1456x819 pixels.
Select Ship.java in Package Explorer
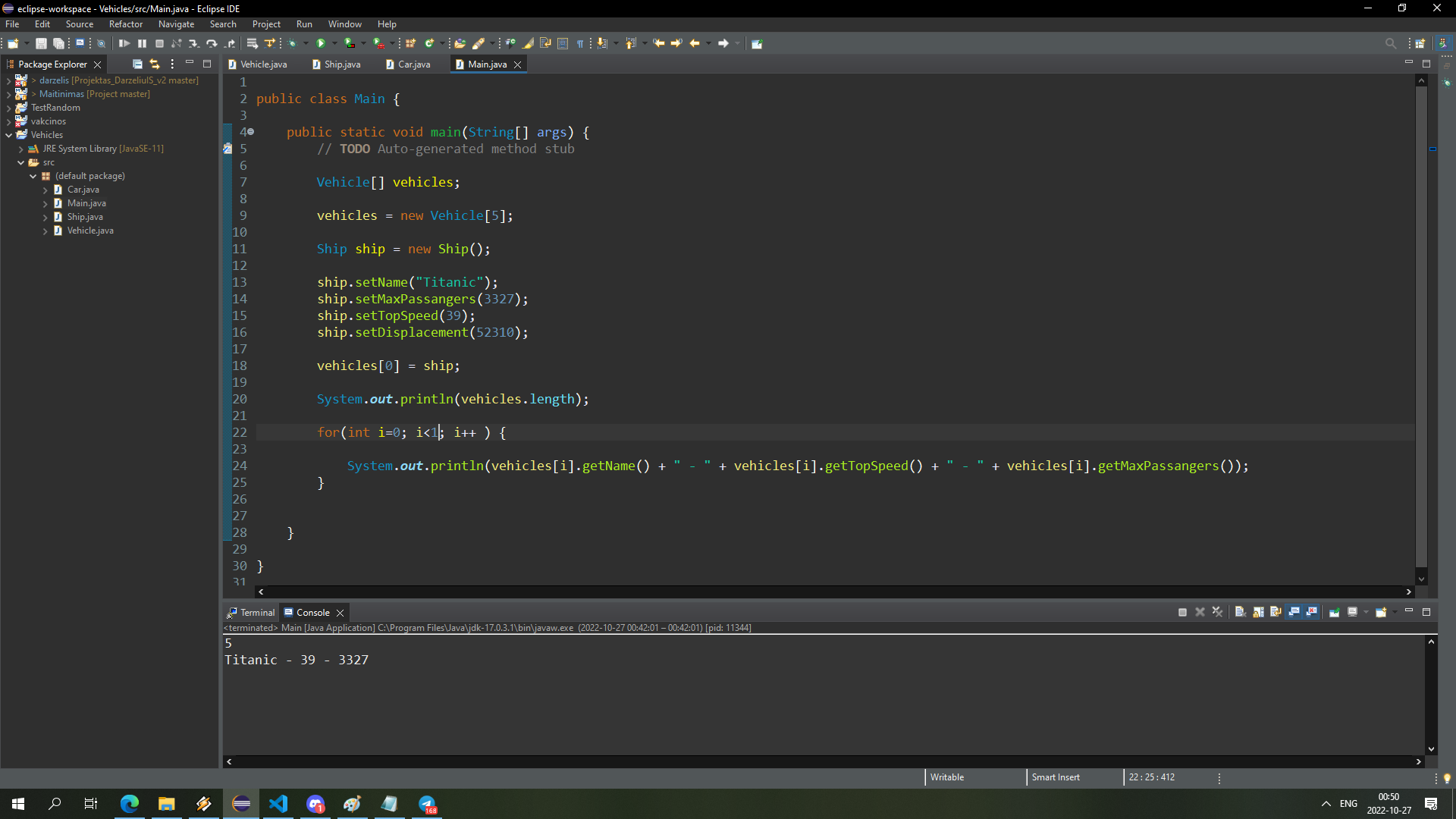click(x=85, y=217)
